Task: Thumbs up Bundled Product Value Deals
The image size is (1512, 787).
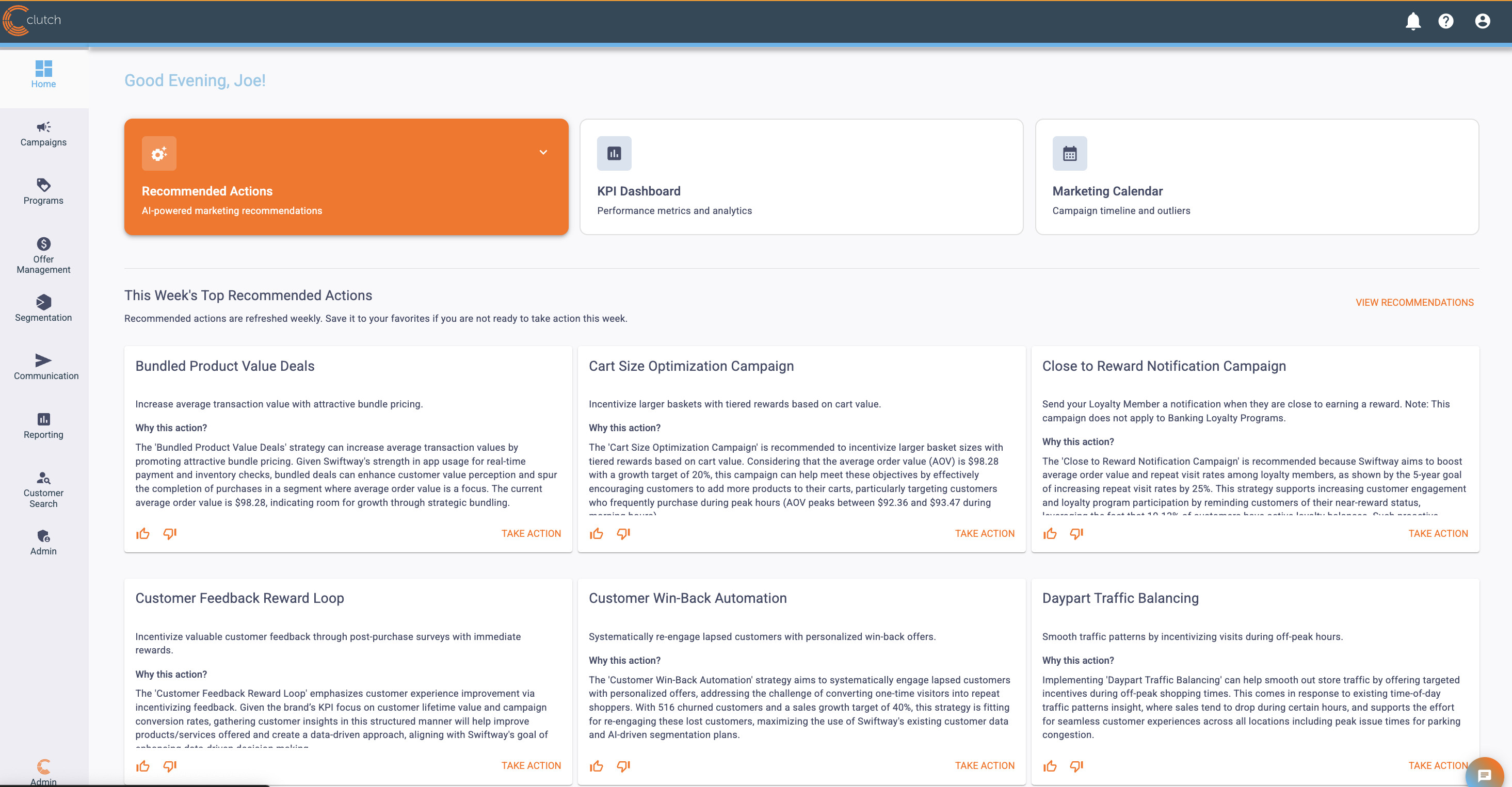Action: click(142, 534)
